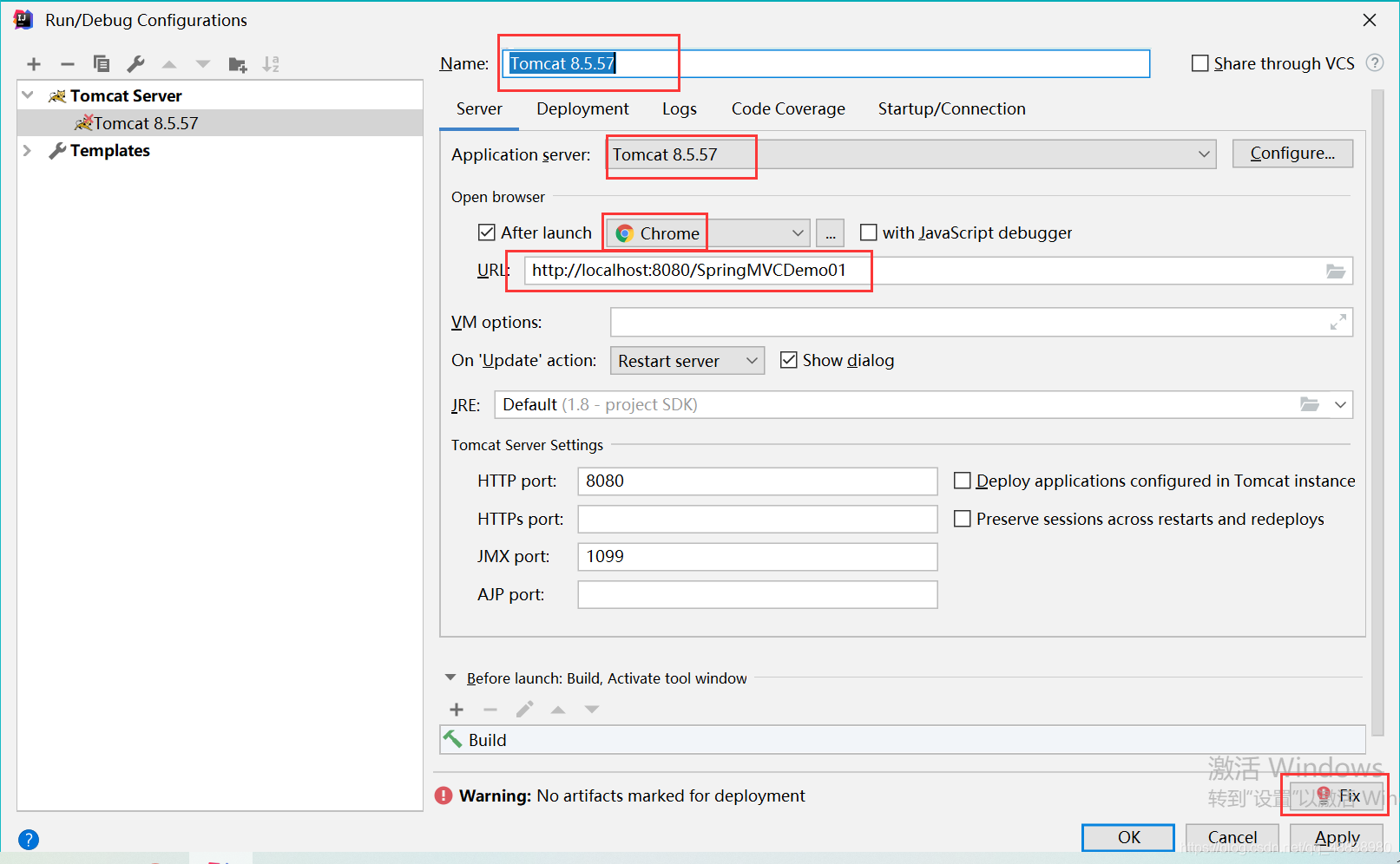The height and width of the screenshot is (864, 1400).
Task: Remove the before launch task
Action: [490, 710]
